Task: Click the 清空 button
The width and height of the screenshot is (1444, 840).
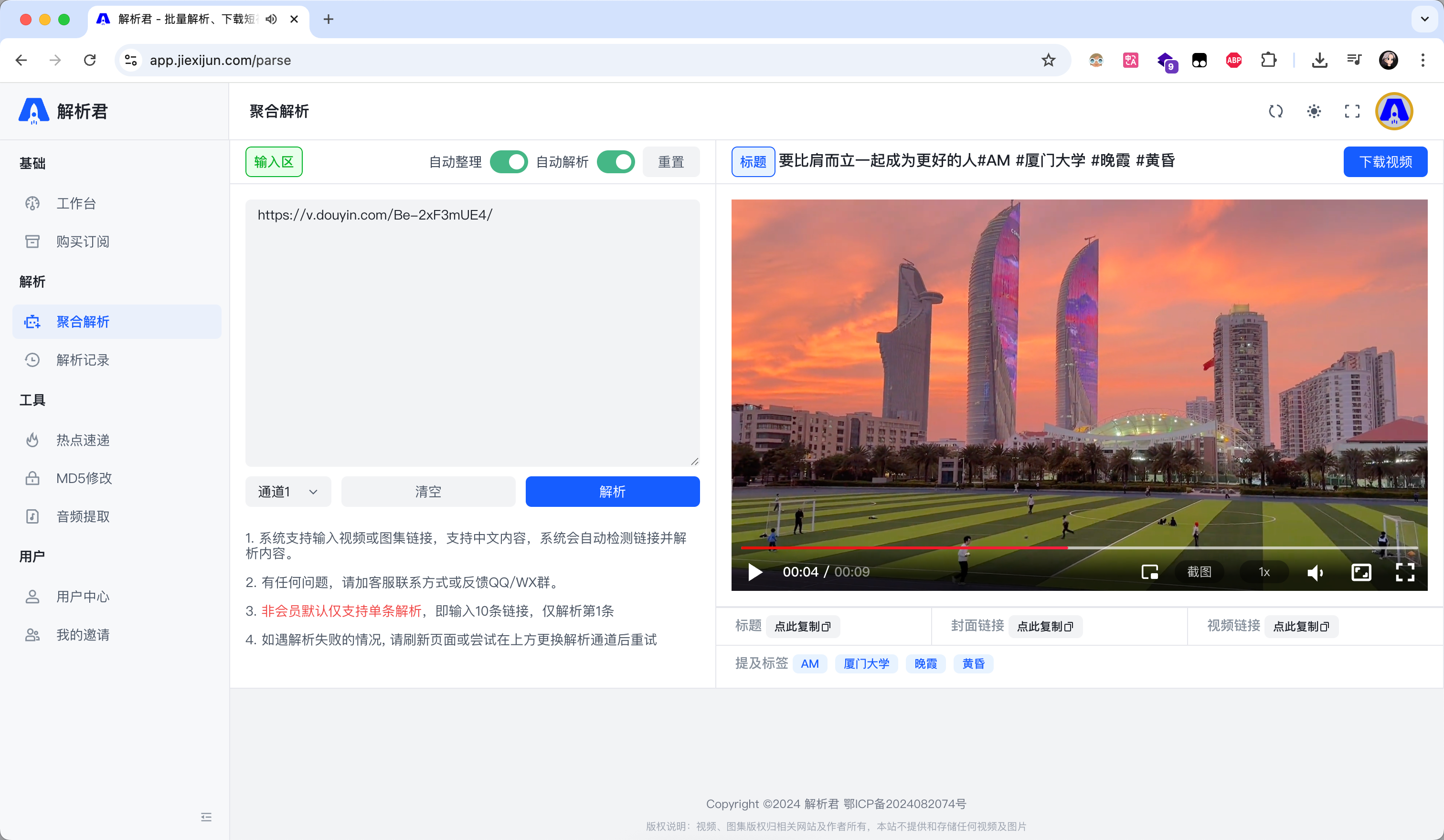Action: click(x=428, y=492)
